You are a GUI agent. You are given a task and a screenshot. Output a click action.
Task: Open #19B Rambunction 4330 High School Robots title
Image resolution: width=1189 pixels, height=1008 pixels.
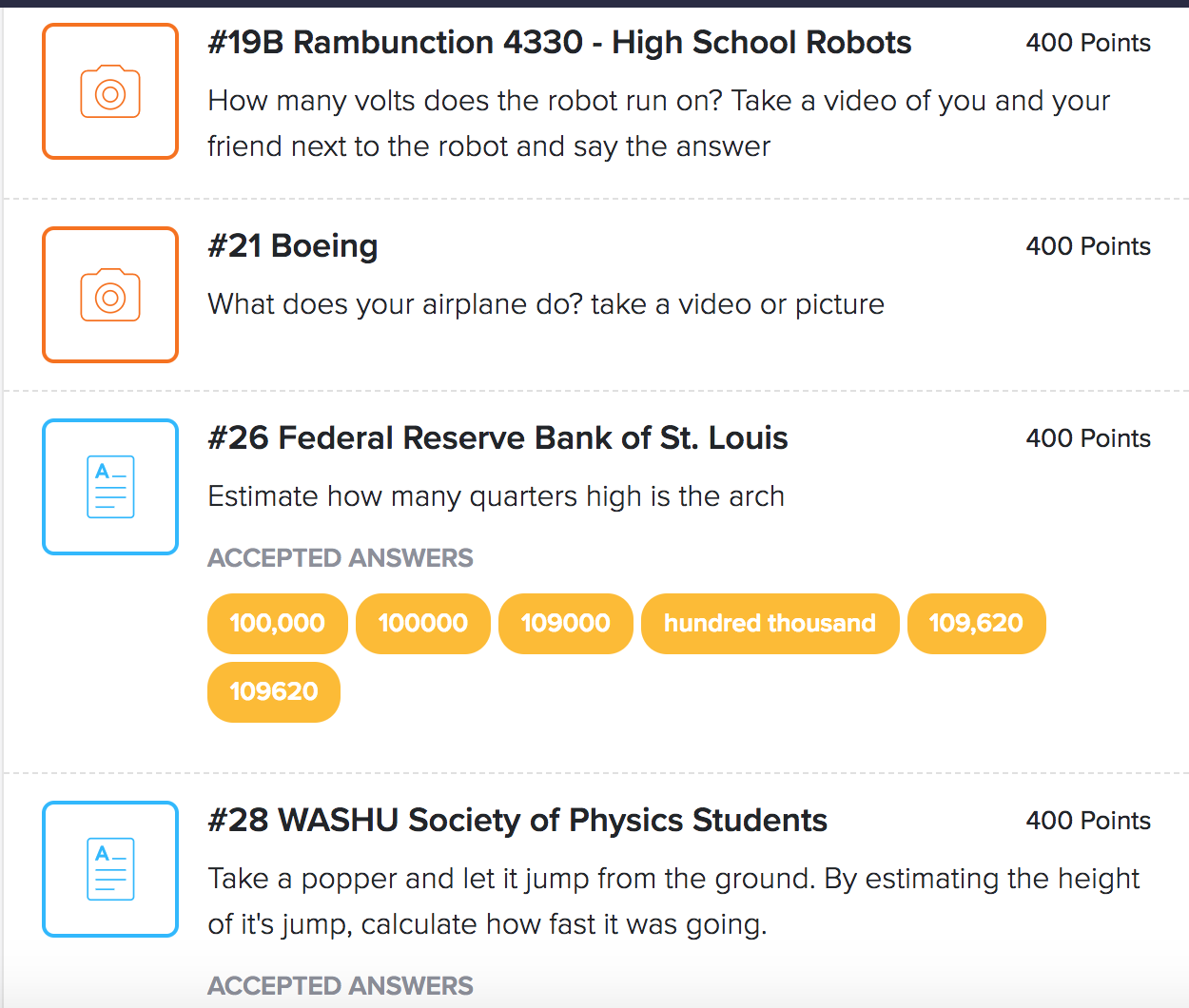point(559,43)
